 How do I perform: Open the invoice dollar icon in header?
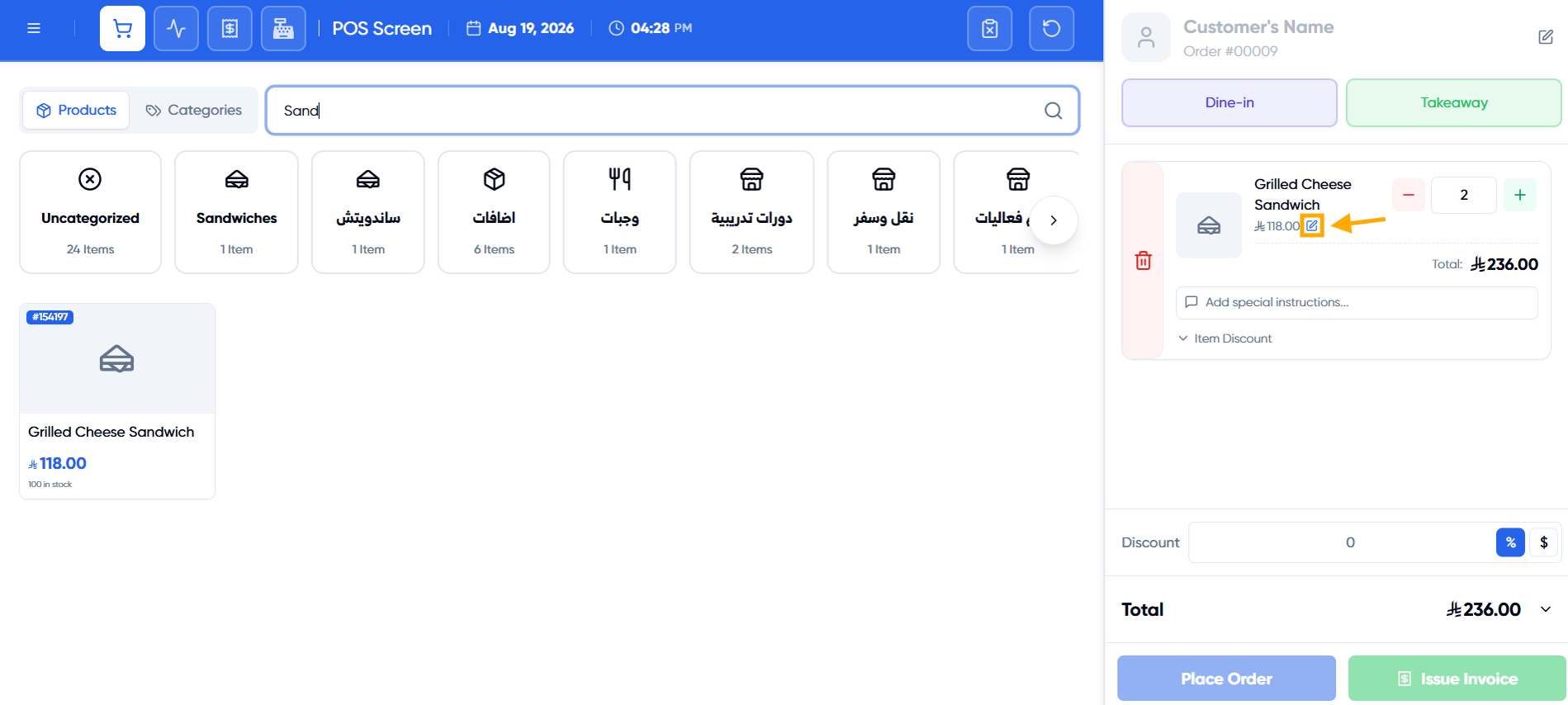[x=230, y=28]
